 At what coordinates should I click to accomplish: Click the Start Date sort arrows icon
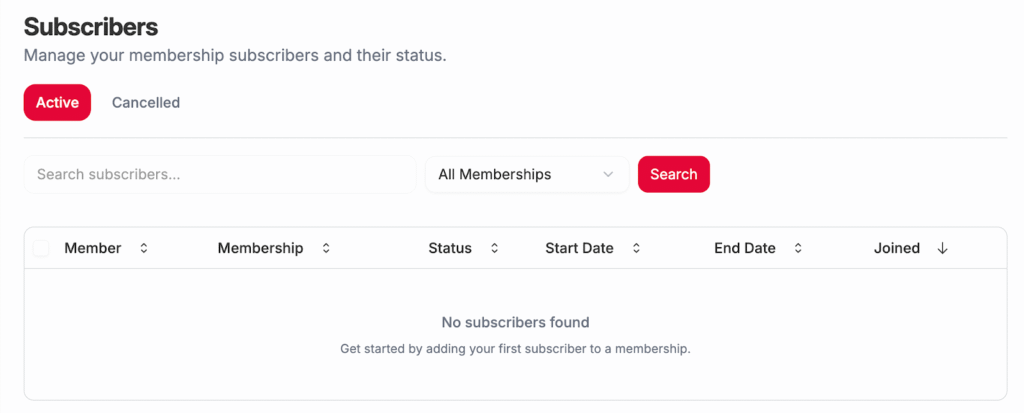tap(636, 248)
